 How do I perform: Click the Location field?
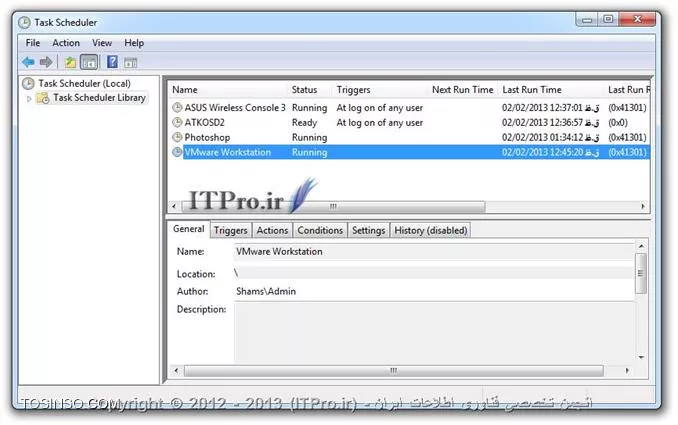click(x=434, y=273)
